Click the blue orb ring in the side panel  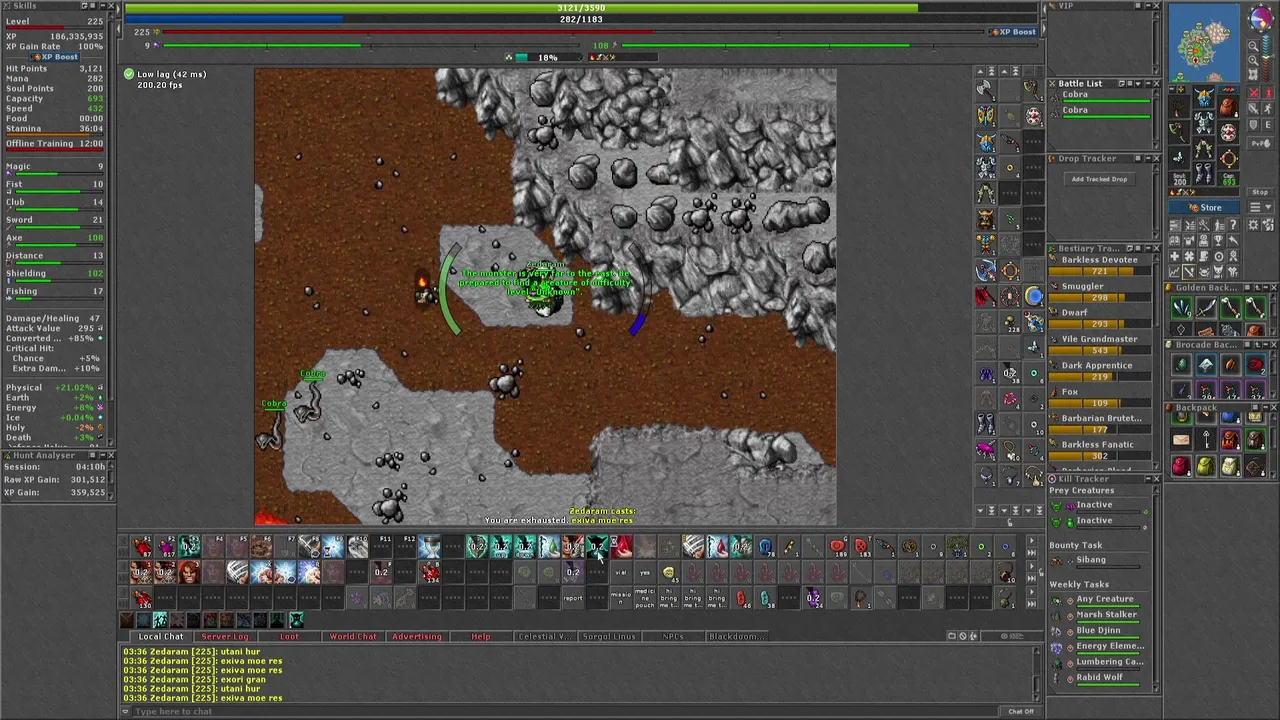(x=1033, y=294)
